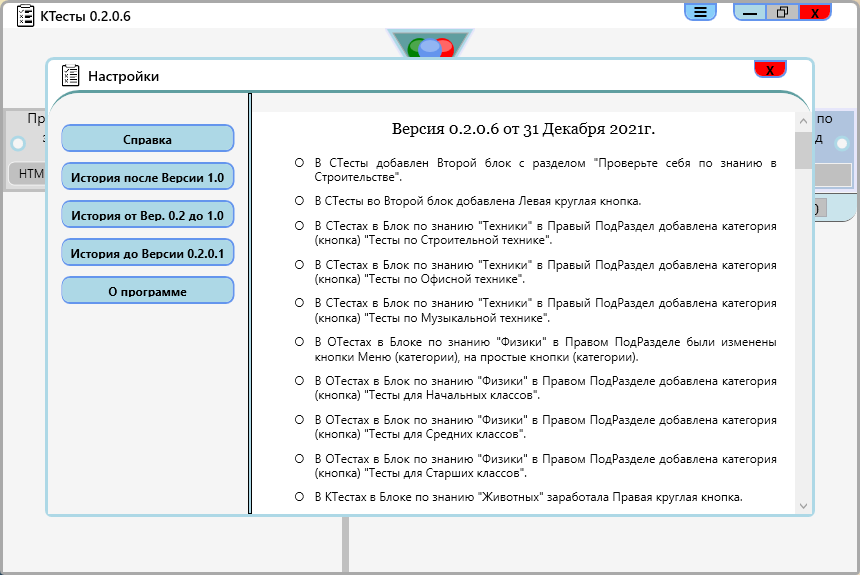The height and width of the screenshot is (575, 860).
Task: Click the entry mentioning Тесты для Средних классов
Action: [x=545, y=427]
